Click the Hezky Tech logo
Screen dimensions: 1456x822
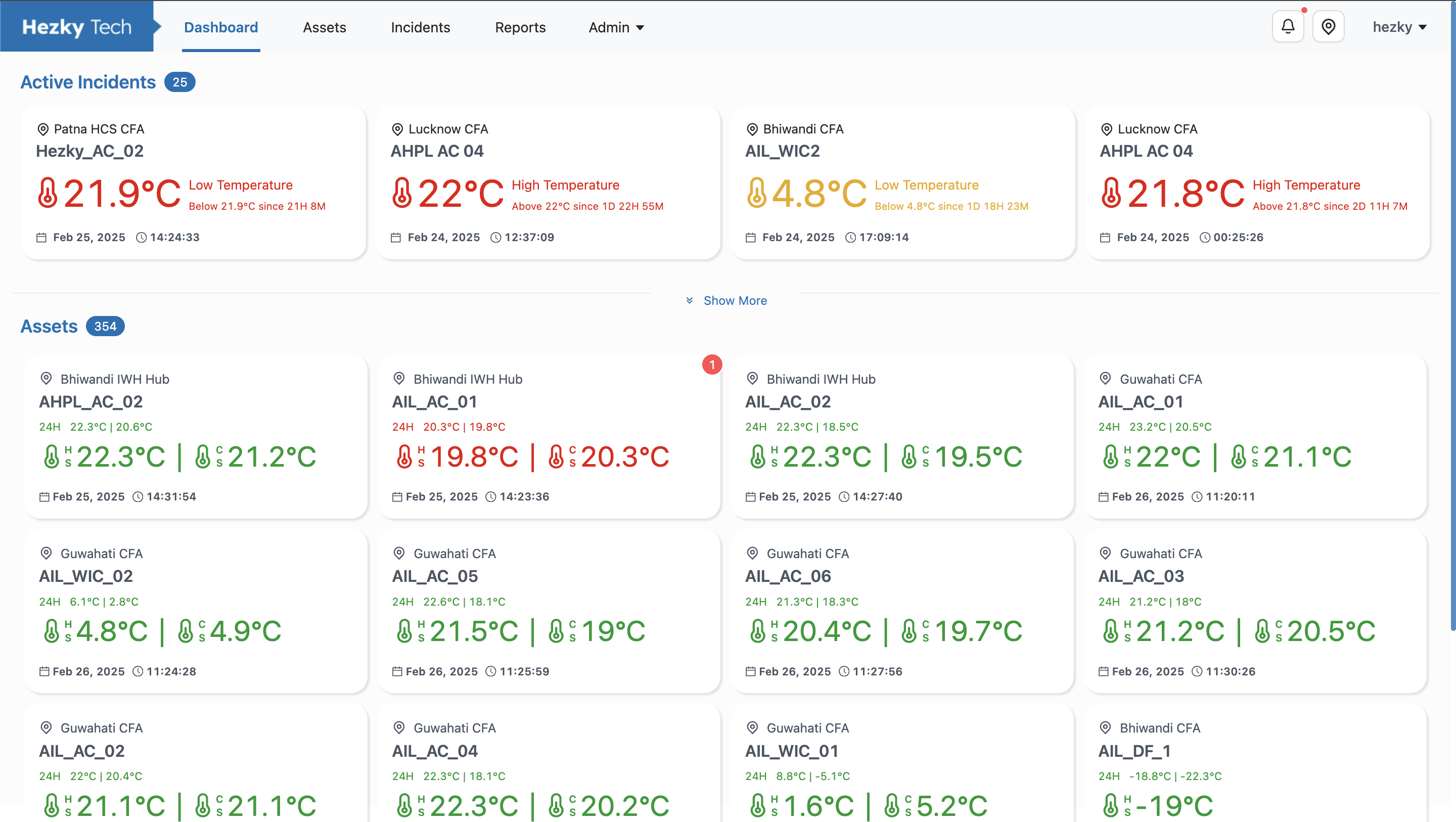pyautogui.click(x=77, y=27)
